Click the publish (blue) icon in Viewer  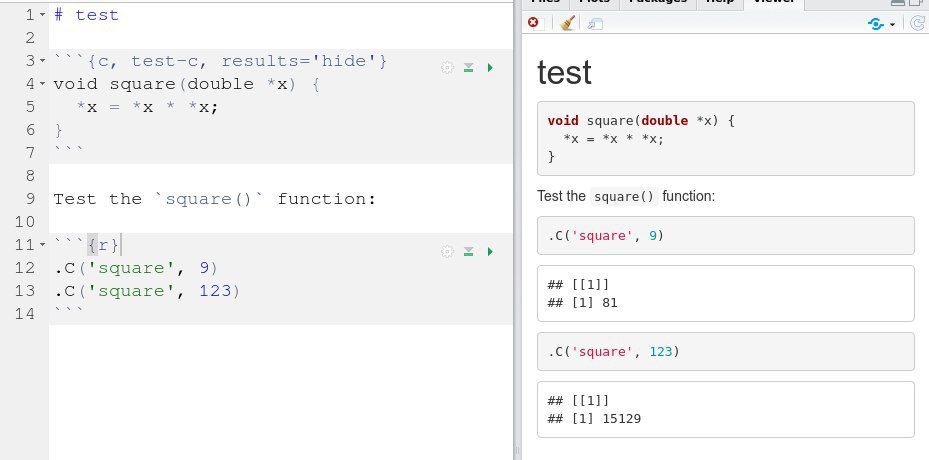[x=876, y=24]
